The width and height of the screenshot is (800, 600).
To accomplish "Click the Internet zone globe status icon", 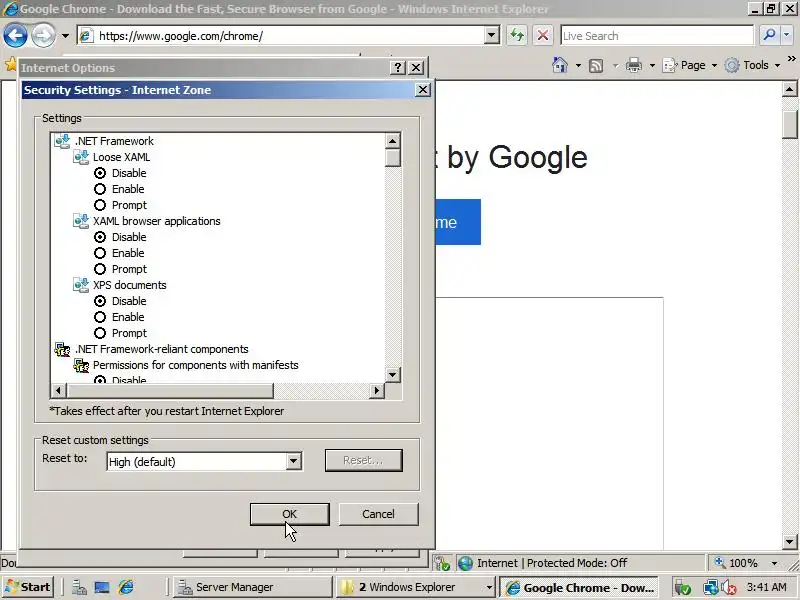I will tap(465, 563).
